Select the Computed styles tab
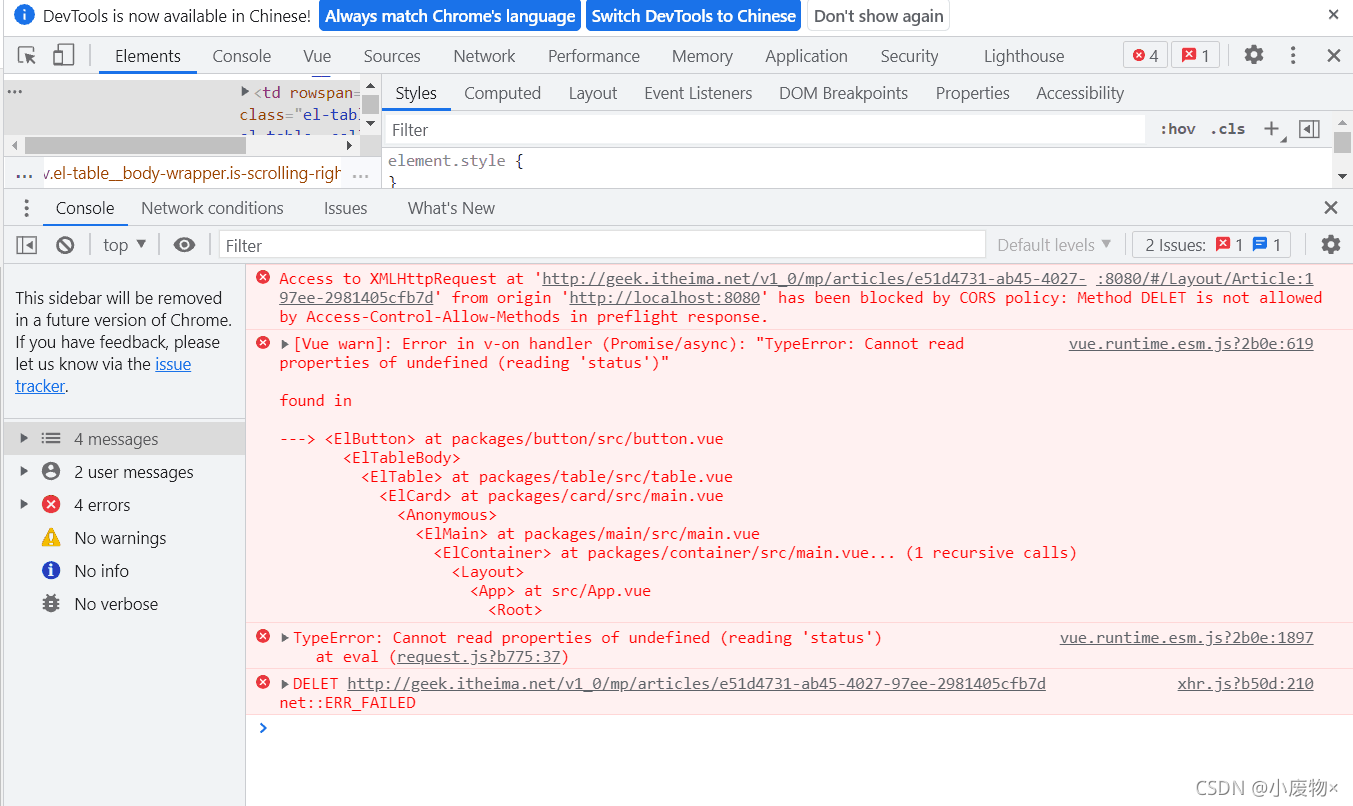Screen dimensions: 1353x806 click(x=502, y=93)
